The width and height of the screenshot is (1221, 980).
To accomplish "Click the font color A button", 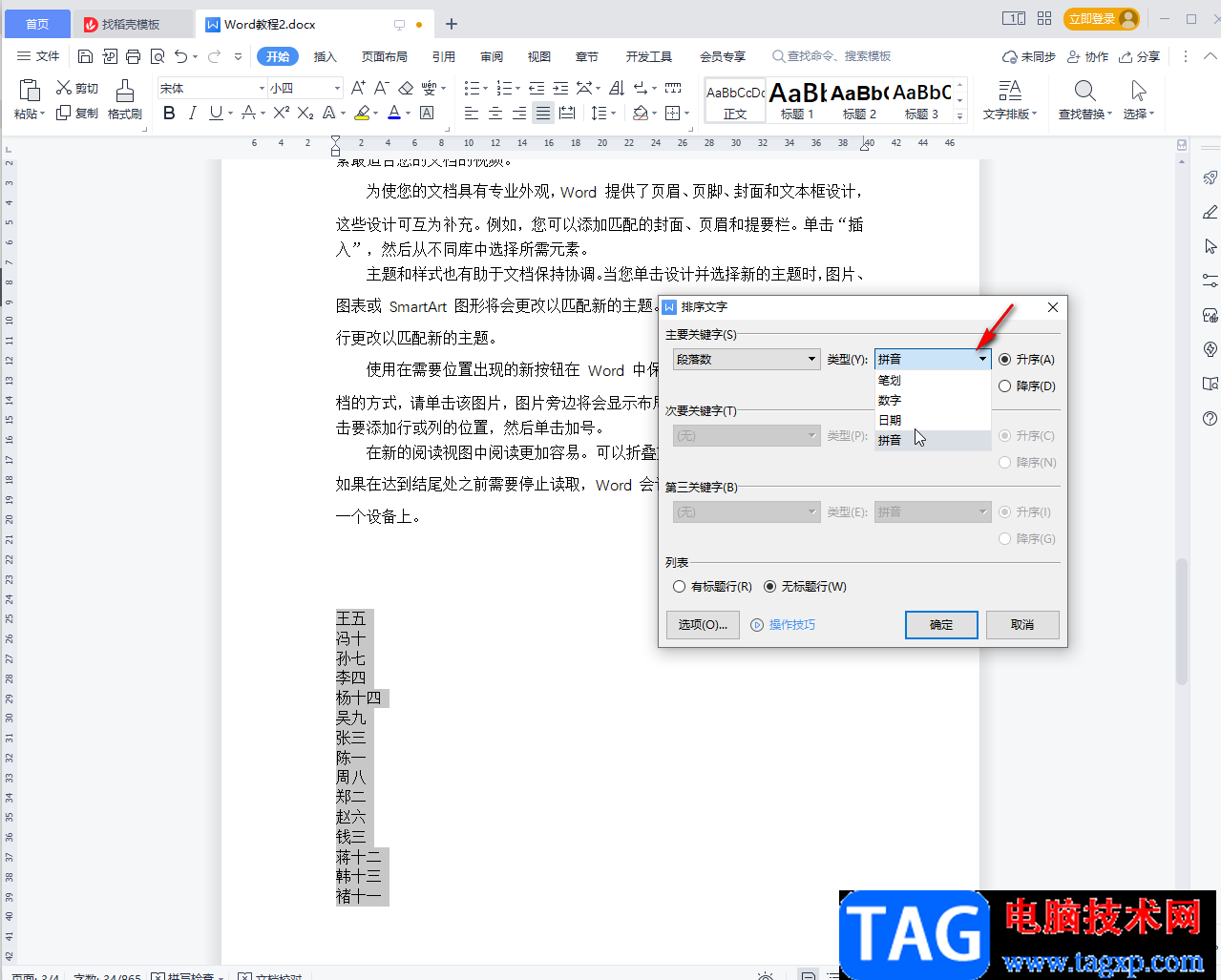I will pos(394,113).
